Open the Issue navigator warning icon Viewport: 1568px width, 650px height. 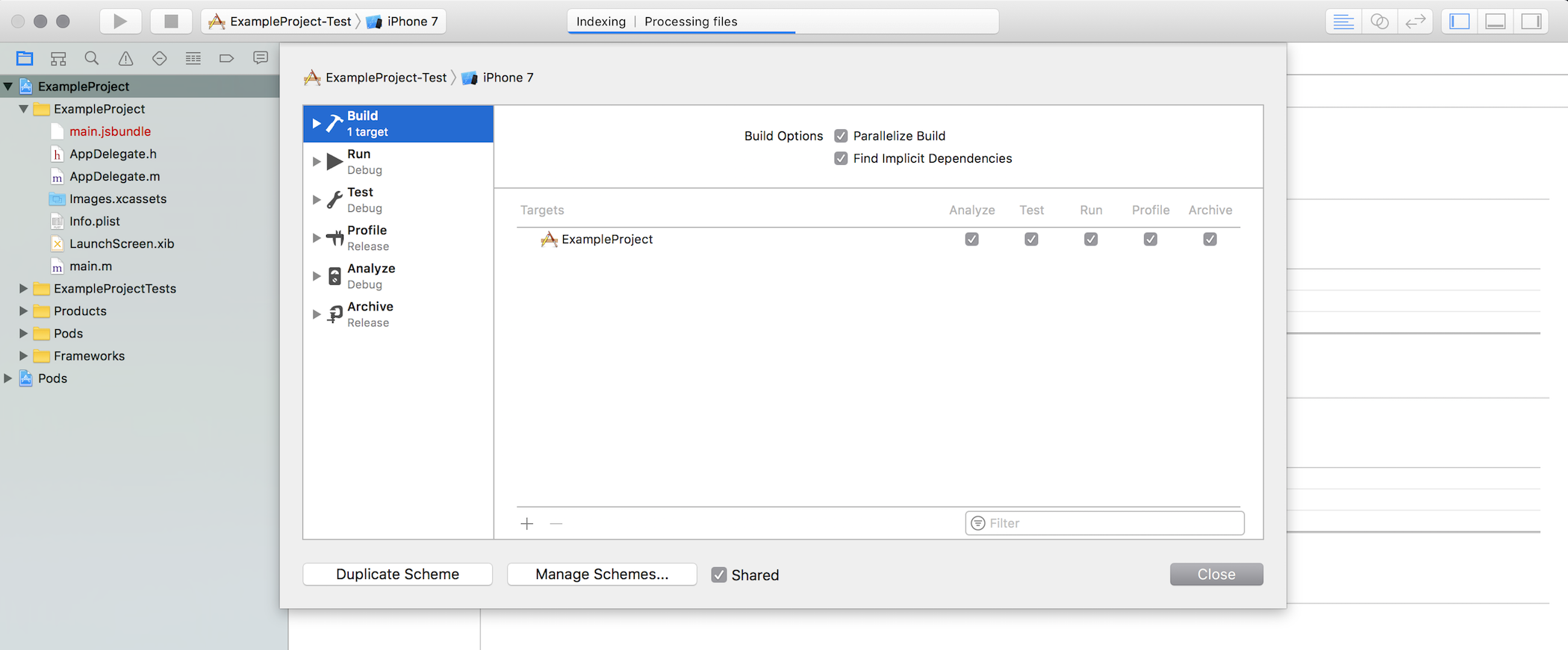point(125,58)
